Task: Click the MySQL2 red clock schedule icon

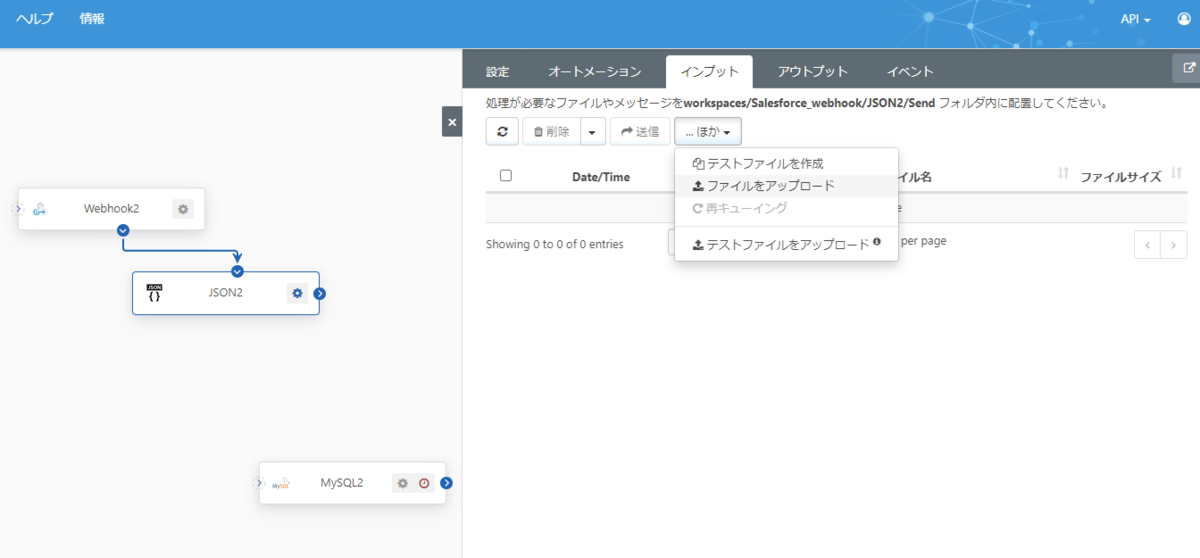Action: tap(424, 483)
